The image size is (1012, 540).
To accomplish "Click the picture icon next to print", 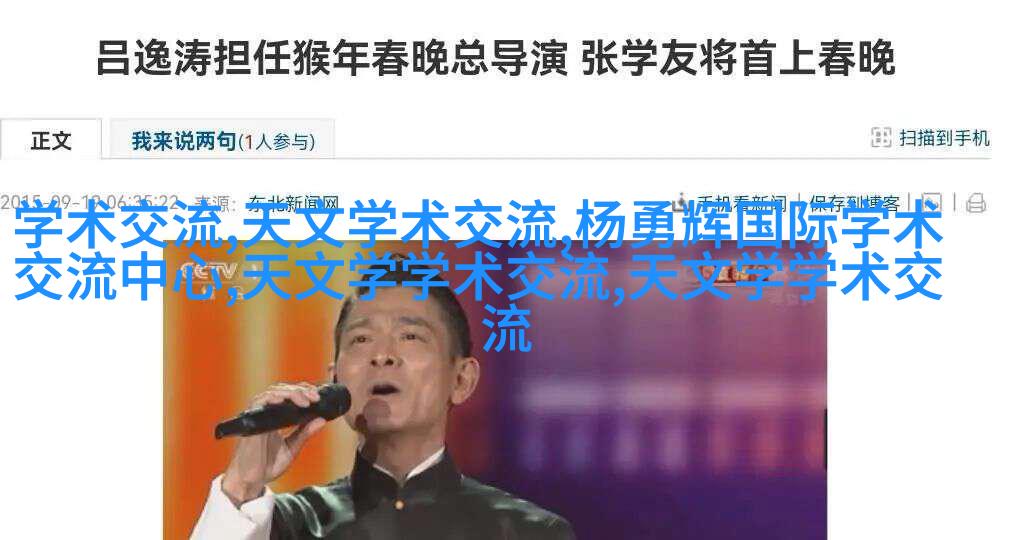I will [931, 202].
